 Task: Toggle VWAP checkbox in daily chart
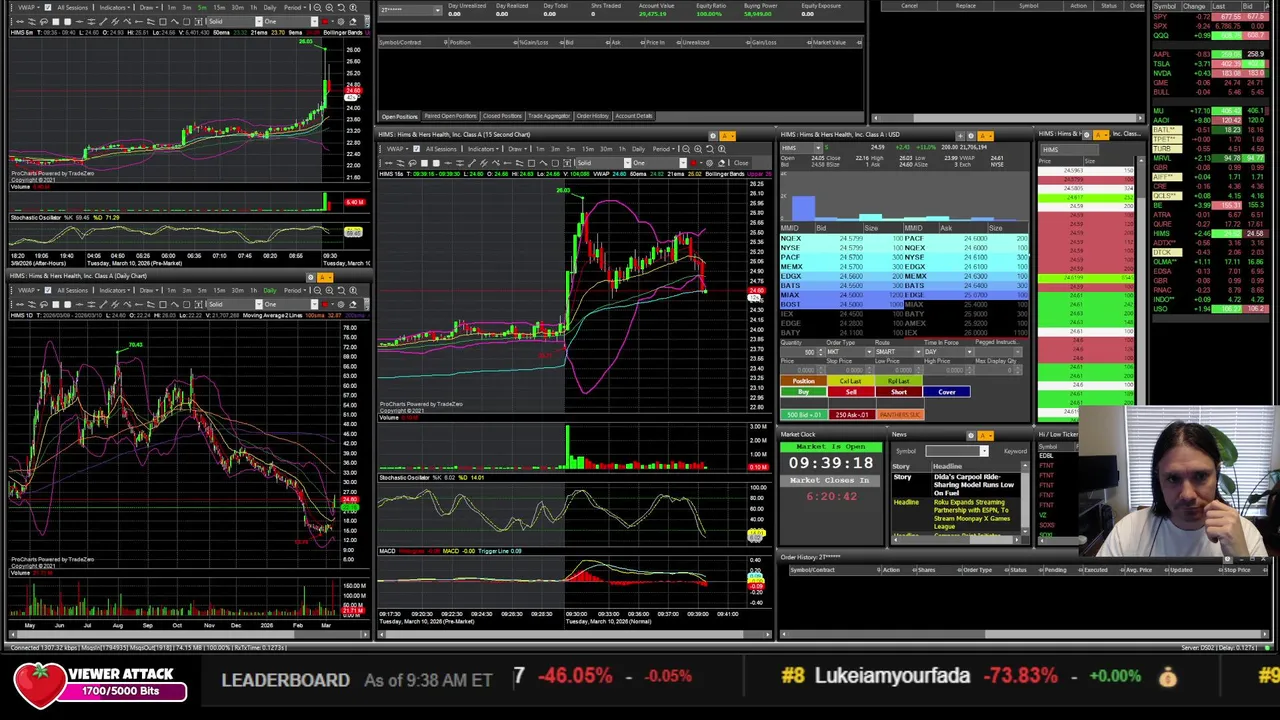(48, 290)
